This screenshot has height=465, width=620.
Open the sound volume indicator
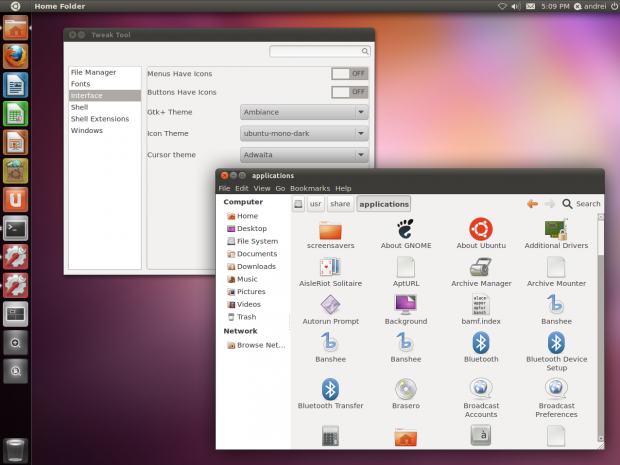516,6
